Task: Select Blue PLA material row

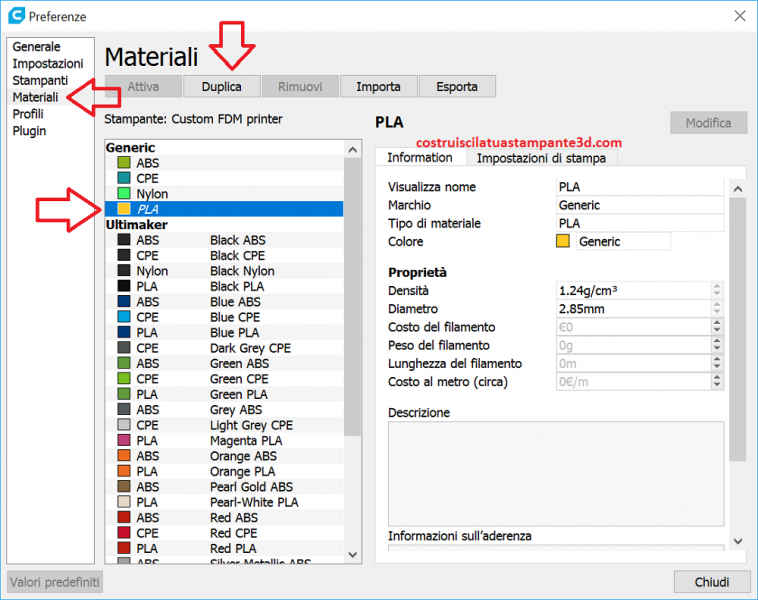Action: [224, 333]
